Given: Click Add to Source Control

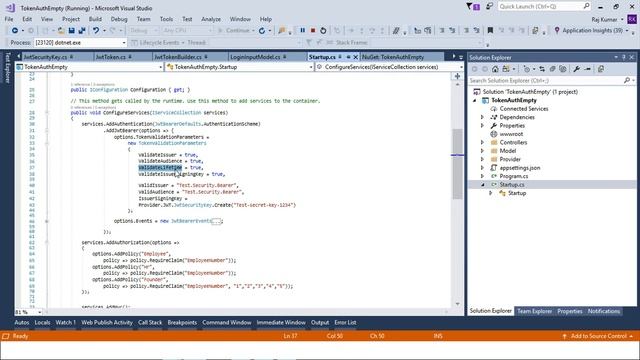Looking at the screenshot, I should [x=598, y=336].
